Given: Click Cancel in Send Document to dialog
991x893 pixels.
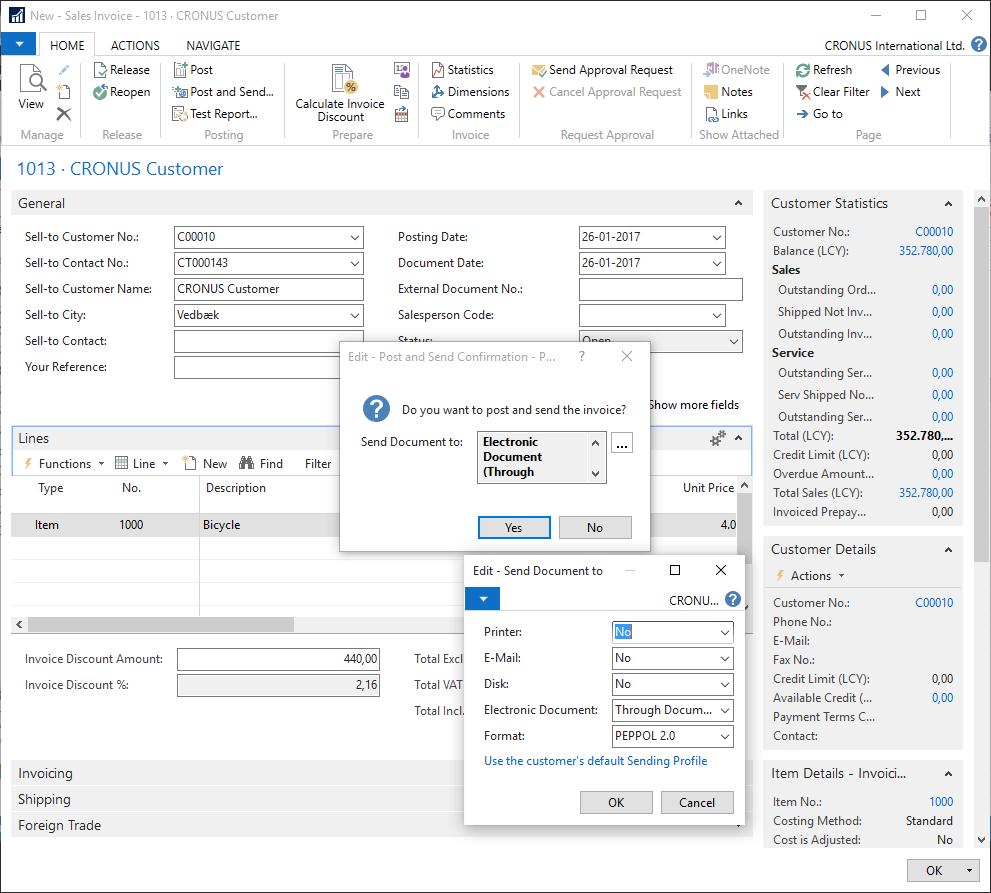Looking at the screenshot, I should tap(697, 803).
